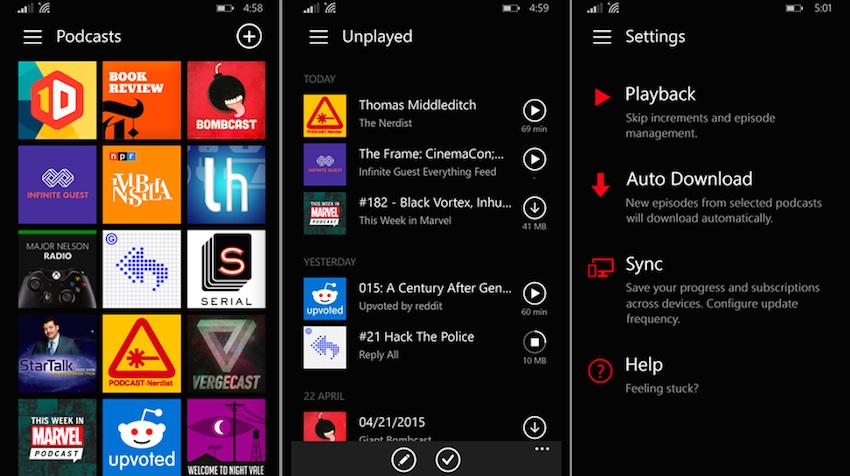Open the Reply All arrow podcast tile
The image size is (850, 476).
click(141, 269)
